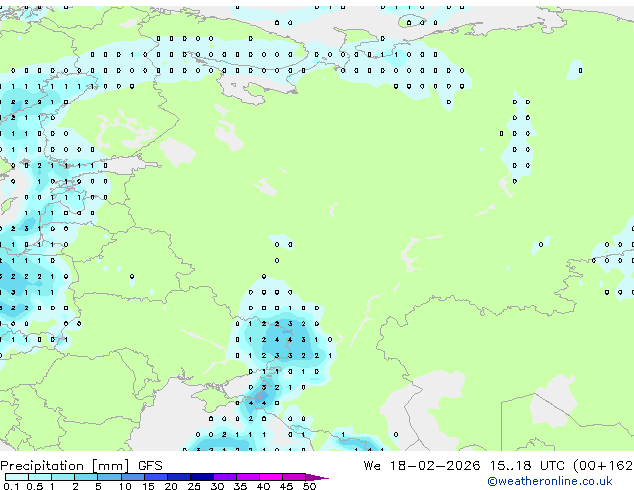634x490 pixels.
Task: Click the "50" legend scale label
Action: click(x=309, y=486)
